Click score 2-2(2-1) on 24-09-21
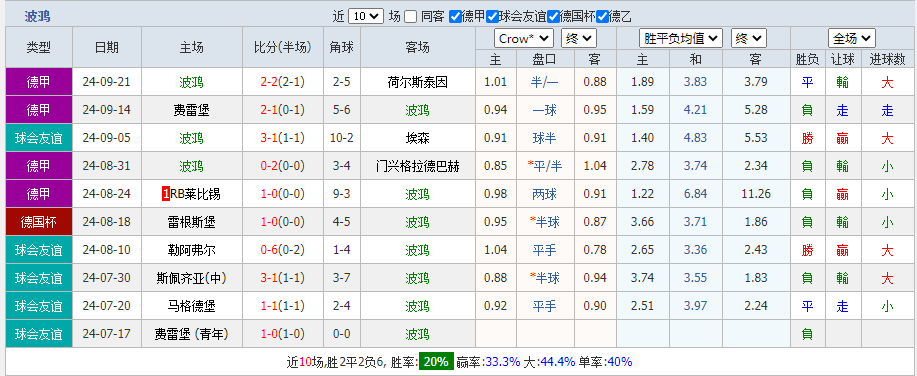 pyautogui.click(x=283, y=82)
